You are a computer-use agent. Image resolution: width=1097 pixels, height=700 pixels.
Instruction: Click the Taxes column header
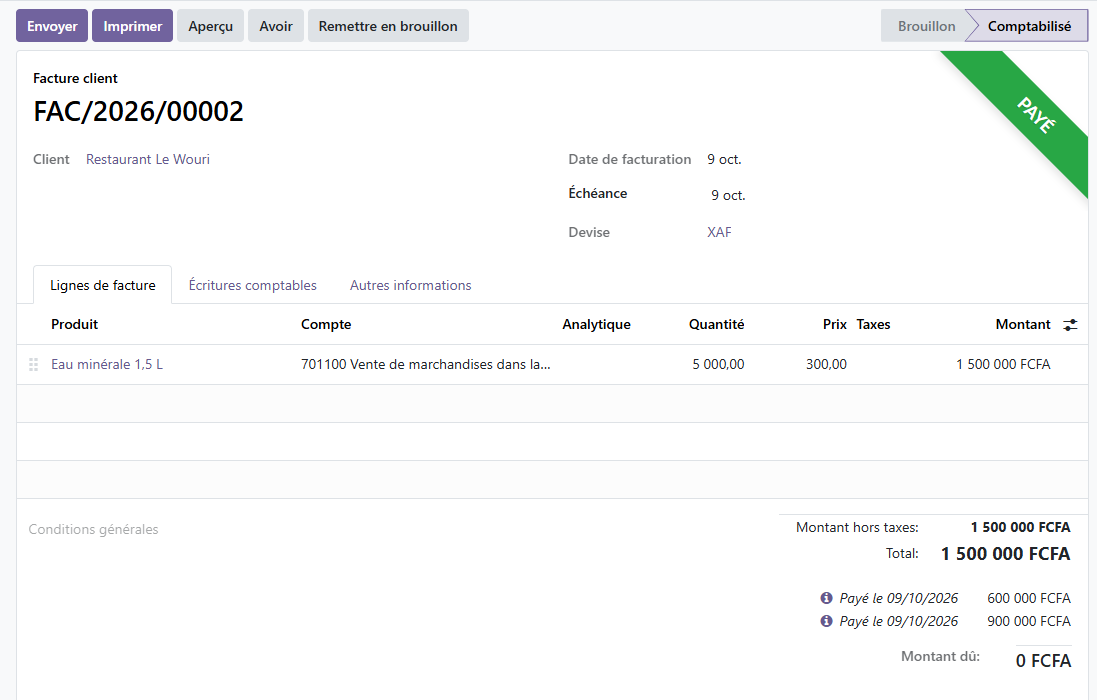click(873, 324)
